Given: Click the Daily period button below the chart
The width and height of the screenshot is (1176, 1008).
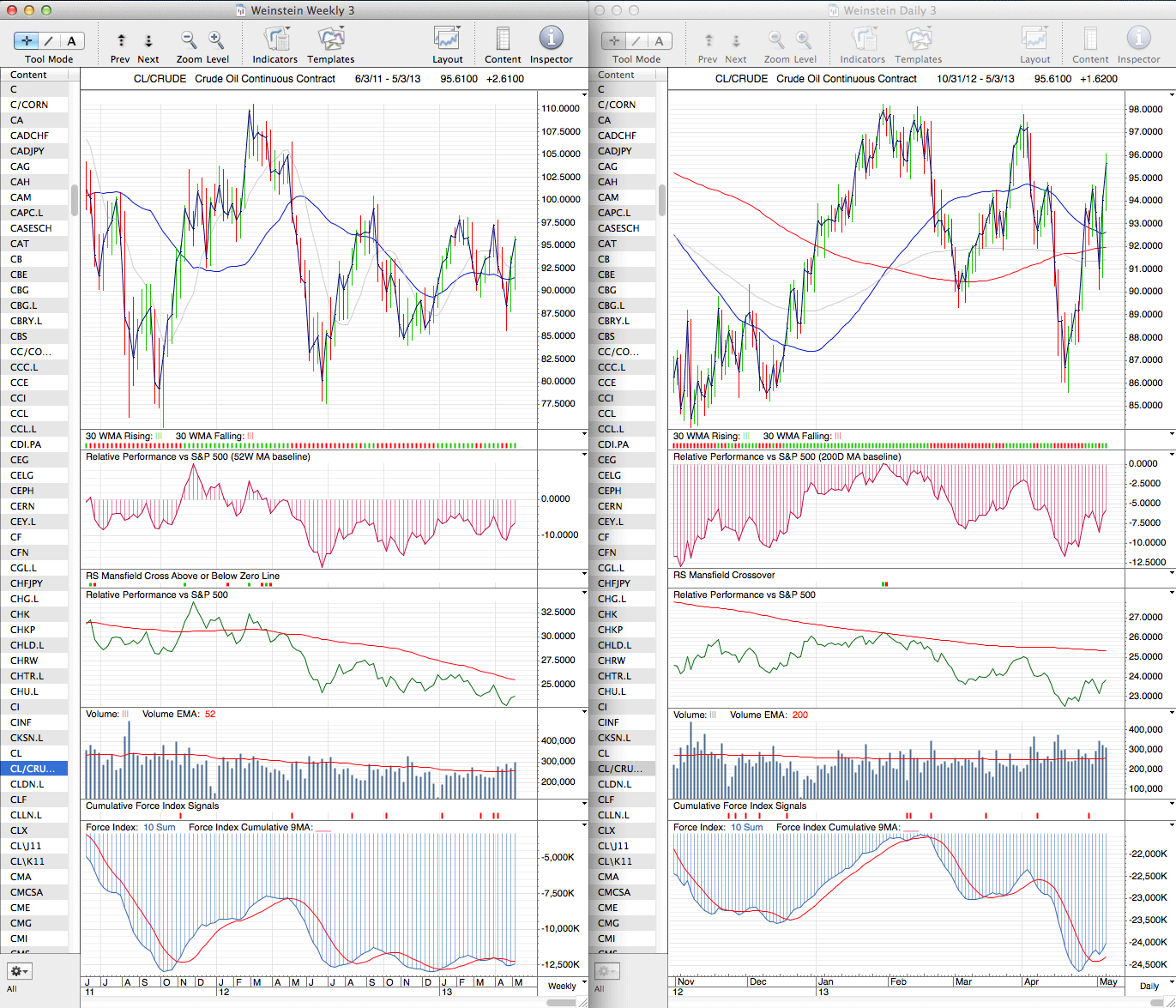Looking at the screenshot, I should coord(1149,986).
